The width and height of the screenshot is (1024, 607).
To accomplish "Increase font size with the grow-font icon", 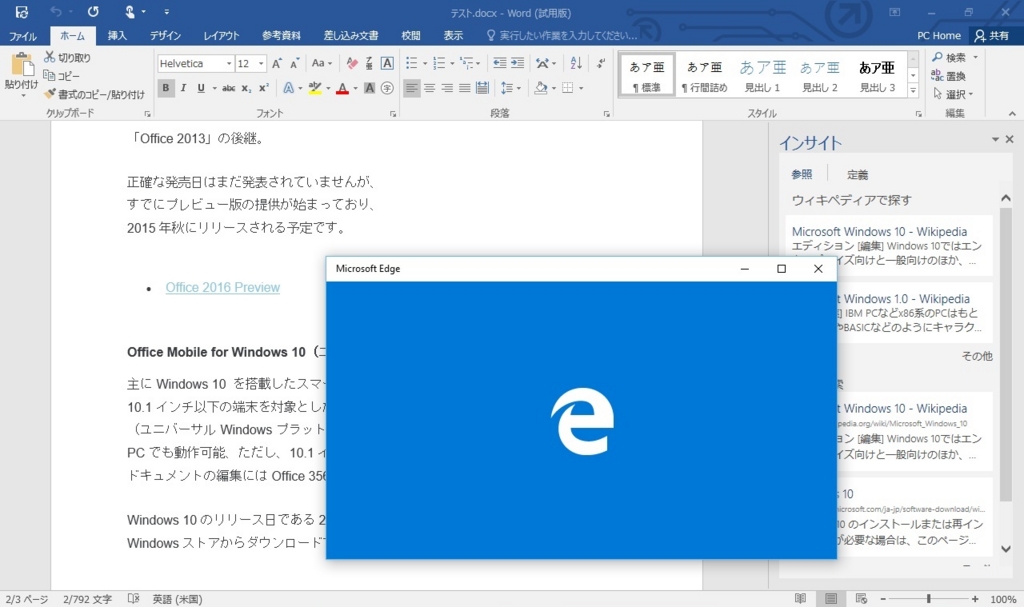I will (277, 63).
